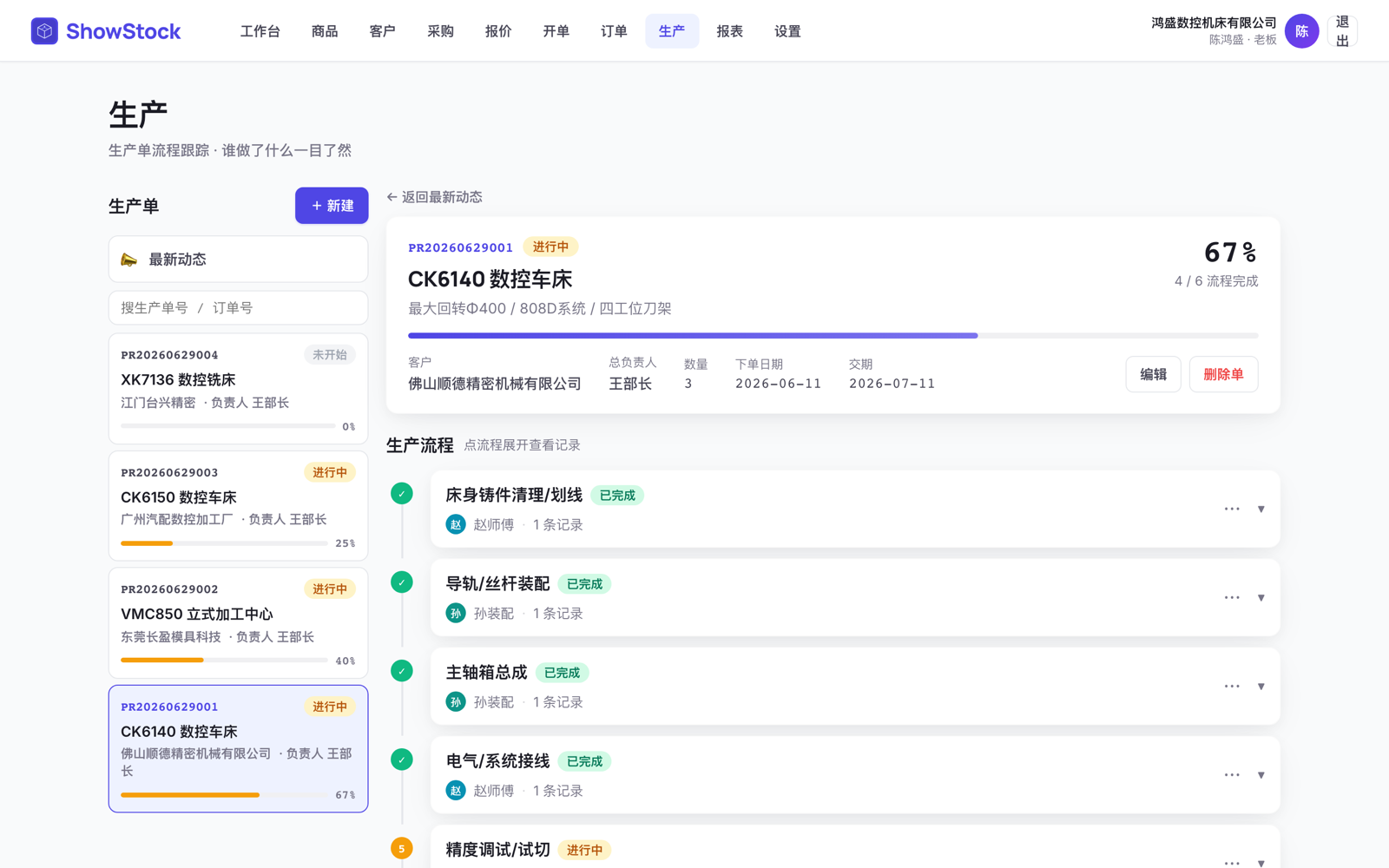Viewport: 1389px width, 868px height.
Task: Open more options for 精度调试/试切
Action: (x=1232, y=862)
